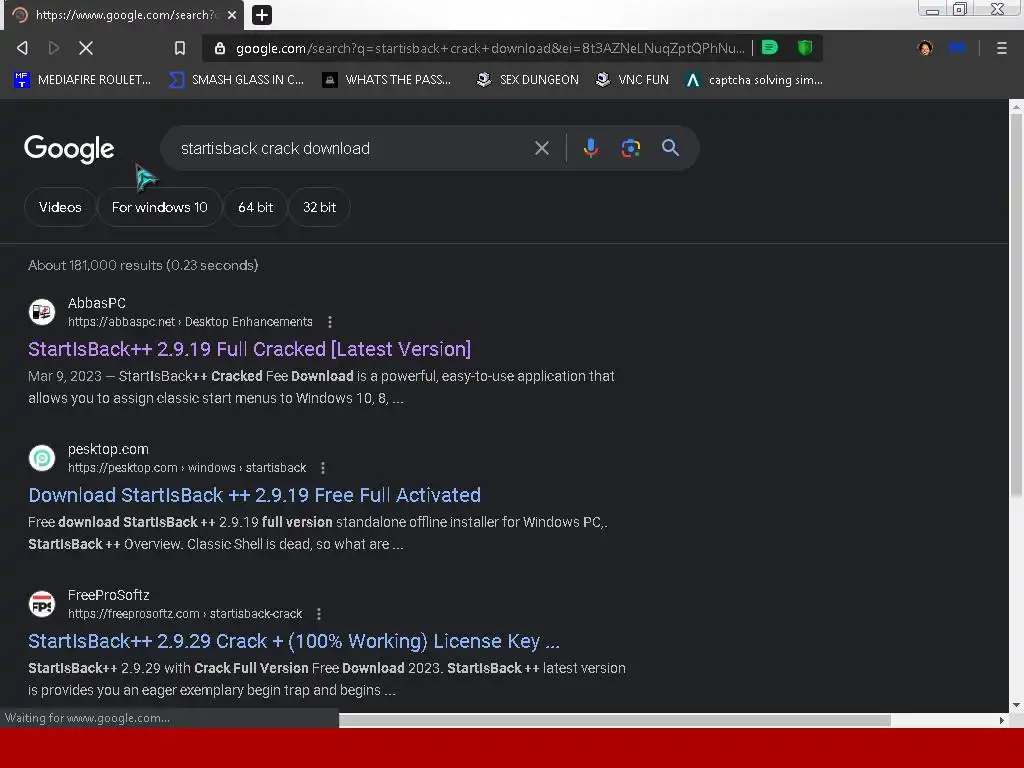Click the browser forward arrow
Screen dimensions: 1024x768
point(54,48)
